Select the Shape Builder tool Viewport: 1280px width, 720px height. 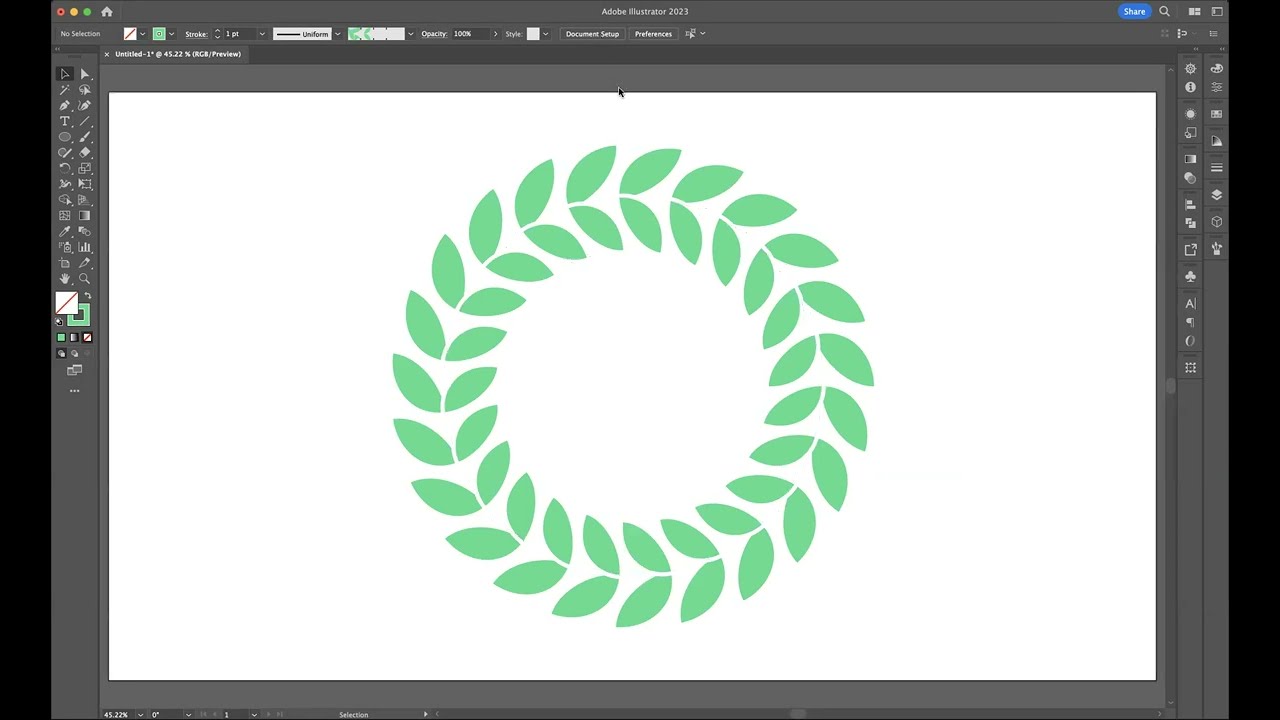65,200
